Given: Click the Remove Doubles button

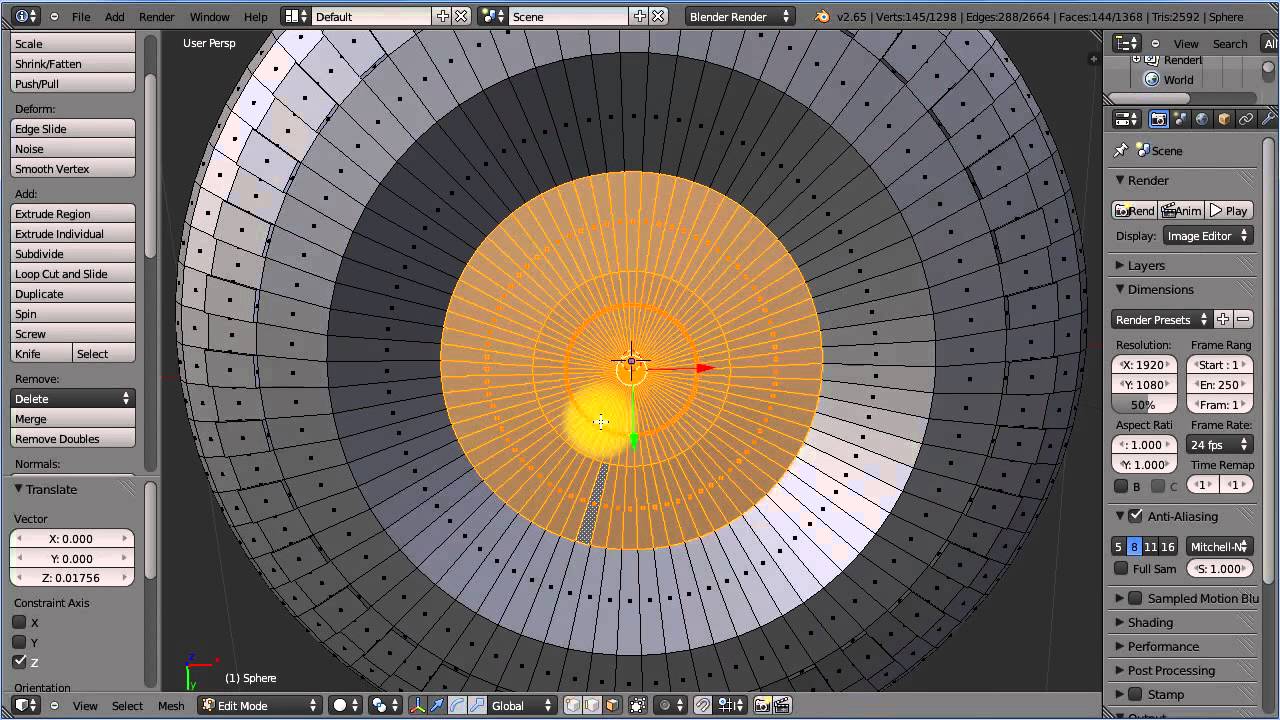Looking at the screenshot, I should coord(72,438).
